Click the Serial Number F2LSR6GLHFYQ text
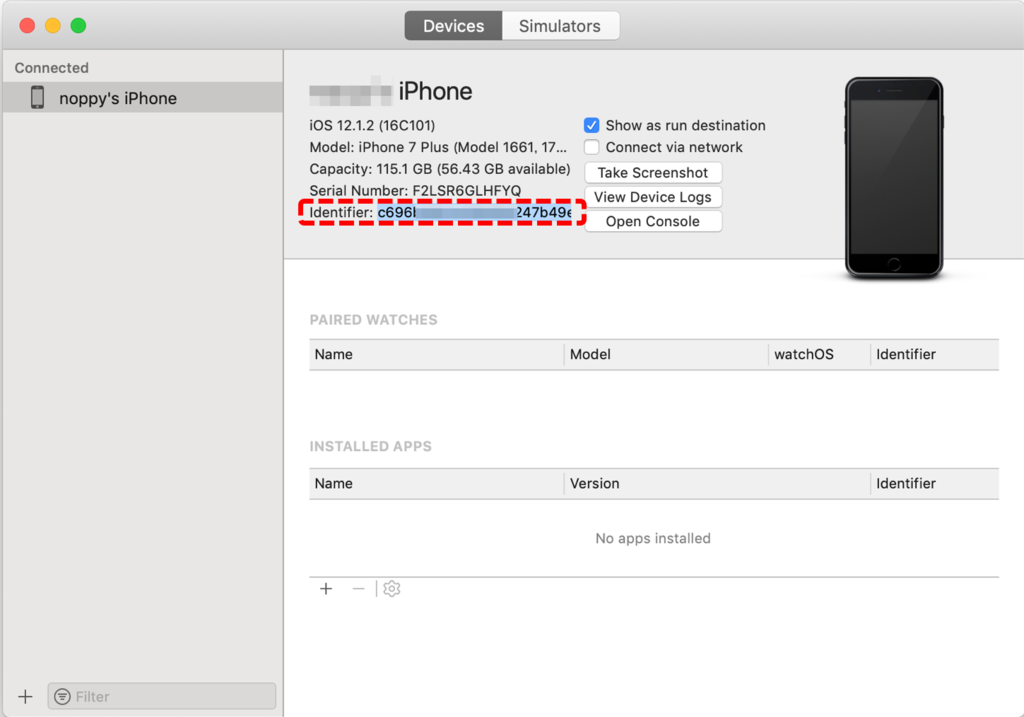The image size is (1024, 717). pos(415,191)
